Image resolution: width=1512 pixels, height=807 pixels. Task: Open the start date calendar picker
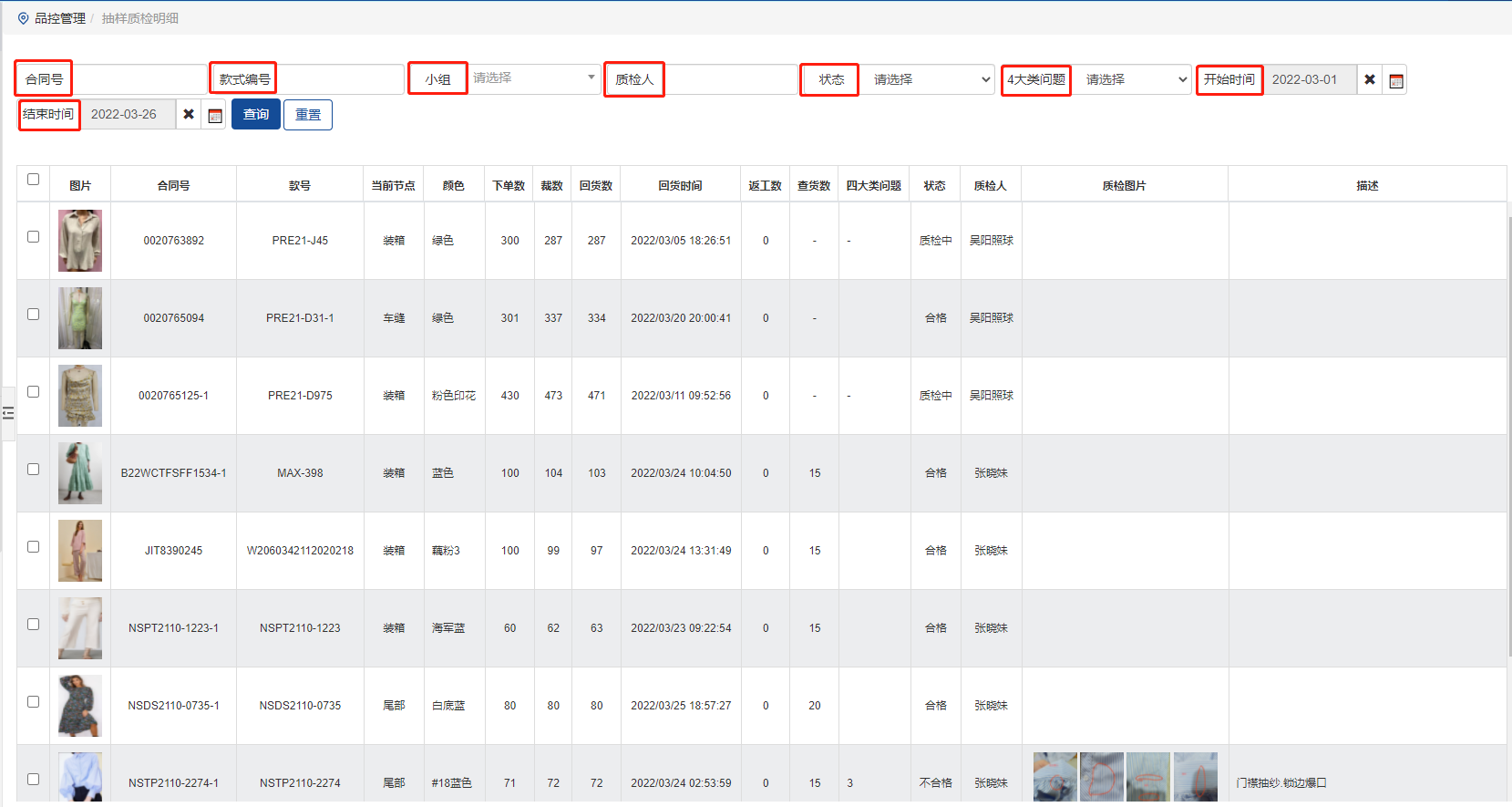pos(1395,80)
